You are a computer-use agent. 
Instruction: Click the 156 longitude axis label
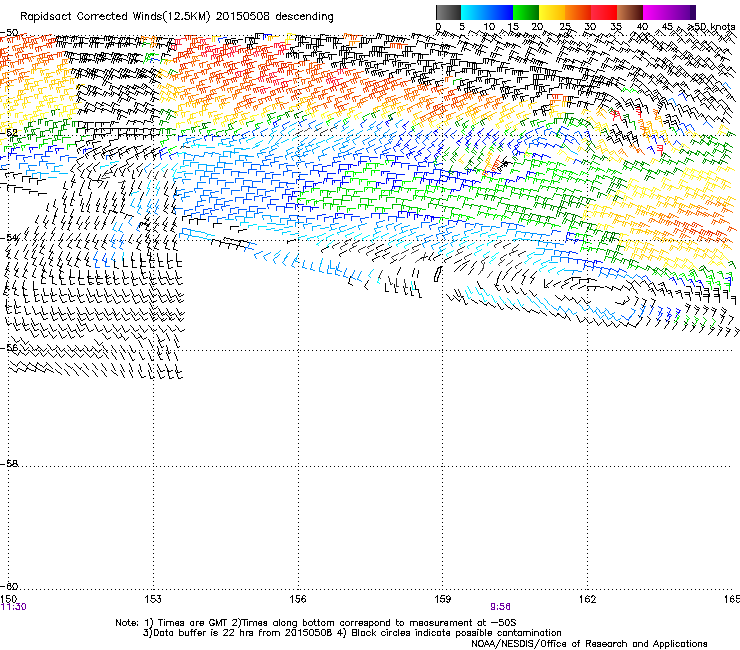click(x=298, y=599)
